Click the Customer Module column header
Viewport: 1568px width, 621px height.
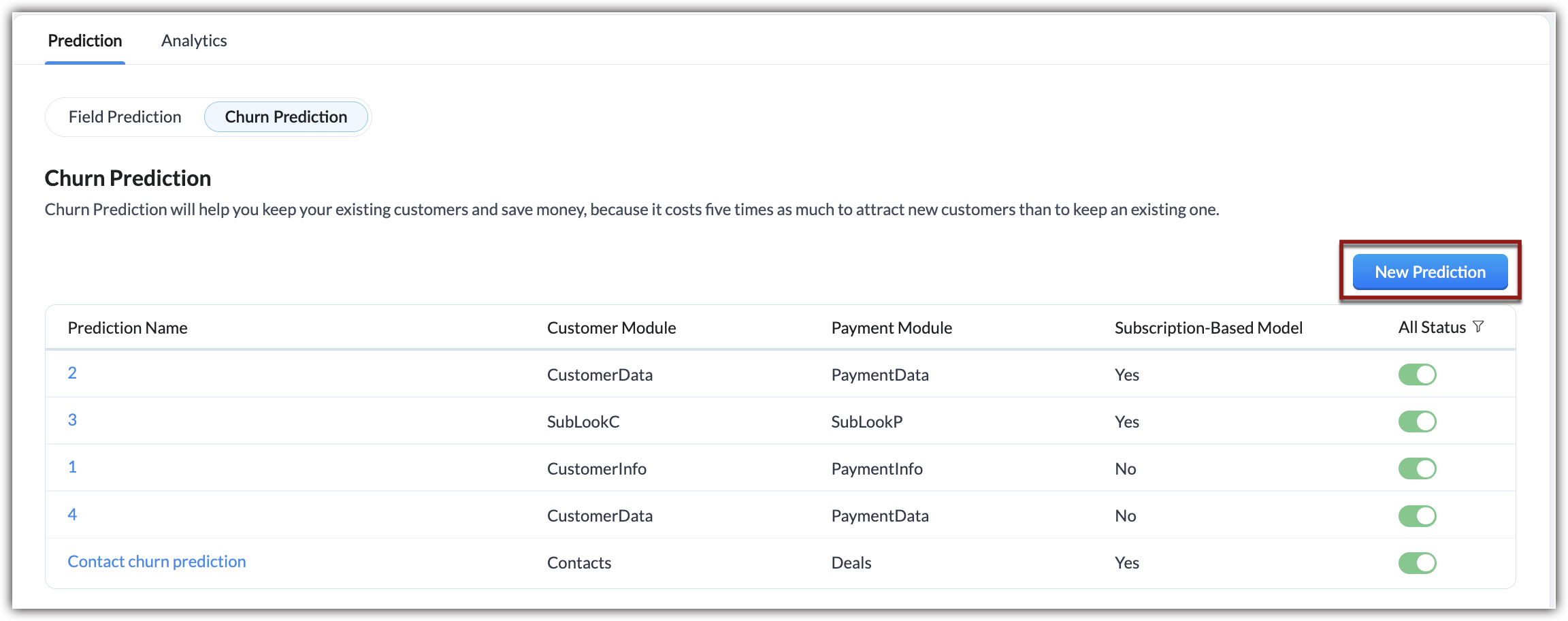[611, 328]
